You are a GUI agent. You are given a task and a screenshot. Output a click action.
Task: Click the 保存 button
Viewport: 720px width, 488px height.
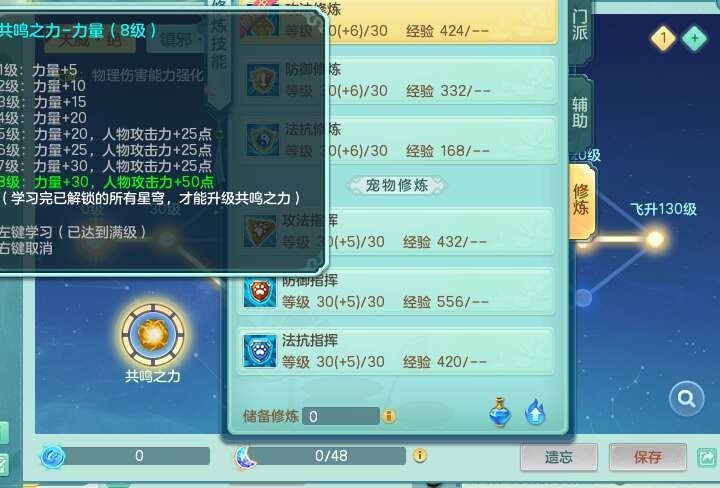pos(648,457)
